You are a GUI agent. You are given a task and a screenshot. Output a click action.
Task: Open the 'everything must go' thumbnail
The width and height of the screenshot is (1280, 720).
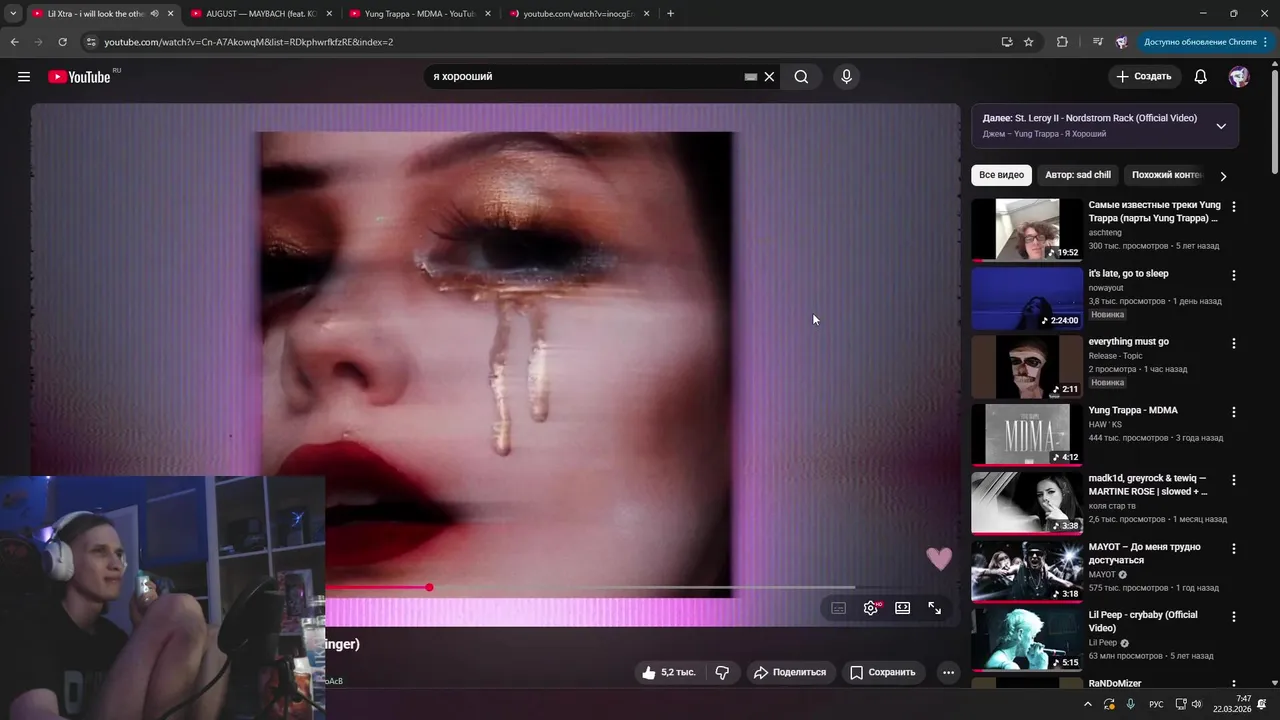click(x=1027, y=366)
